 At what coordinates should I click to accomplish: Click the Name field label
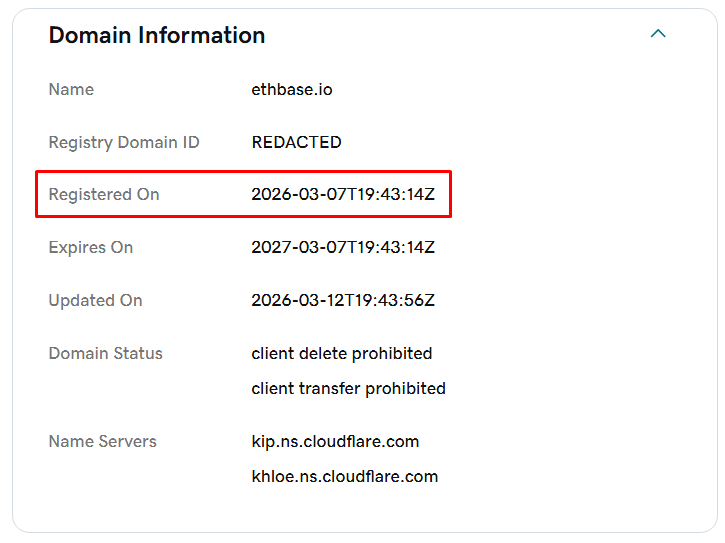pyautogui.click(x=71, y=89)
